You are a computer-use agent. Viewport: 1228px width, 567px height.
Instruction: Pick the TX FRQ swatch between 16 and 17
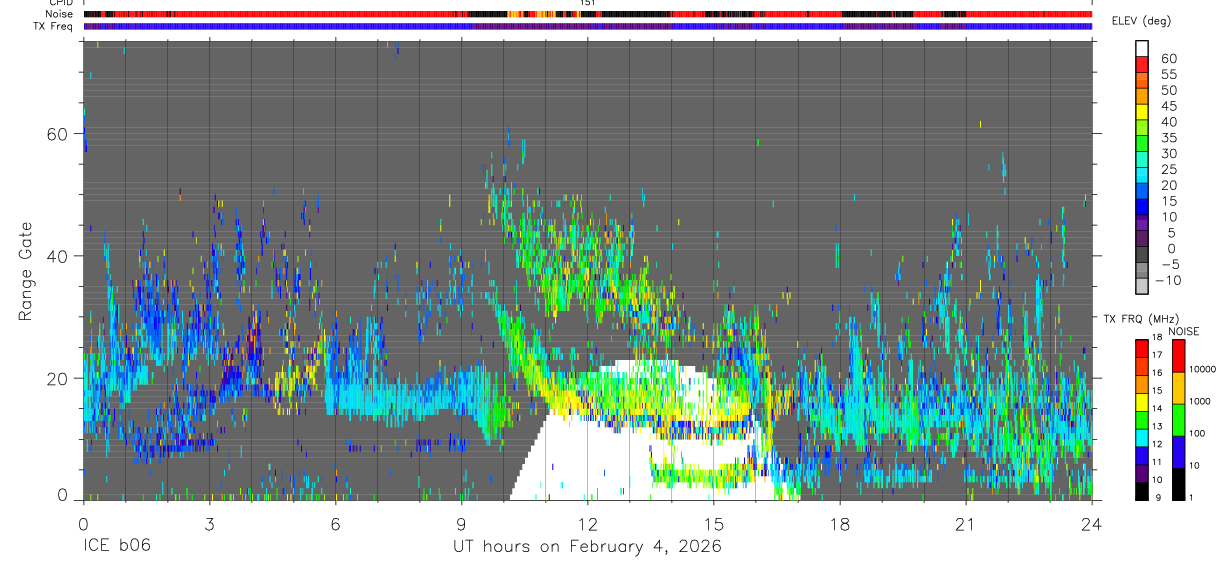pyautogui.click(x=1142, y=366)
